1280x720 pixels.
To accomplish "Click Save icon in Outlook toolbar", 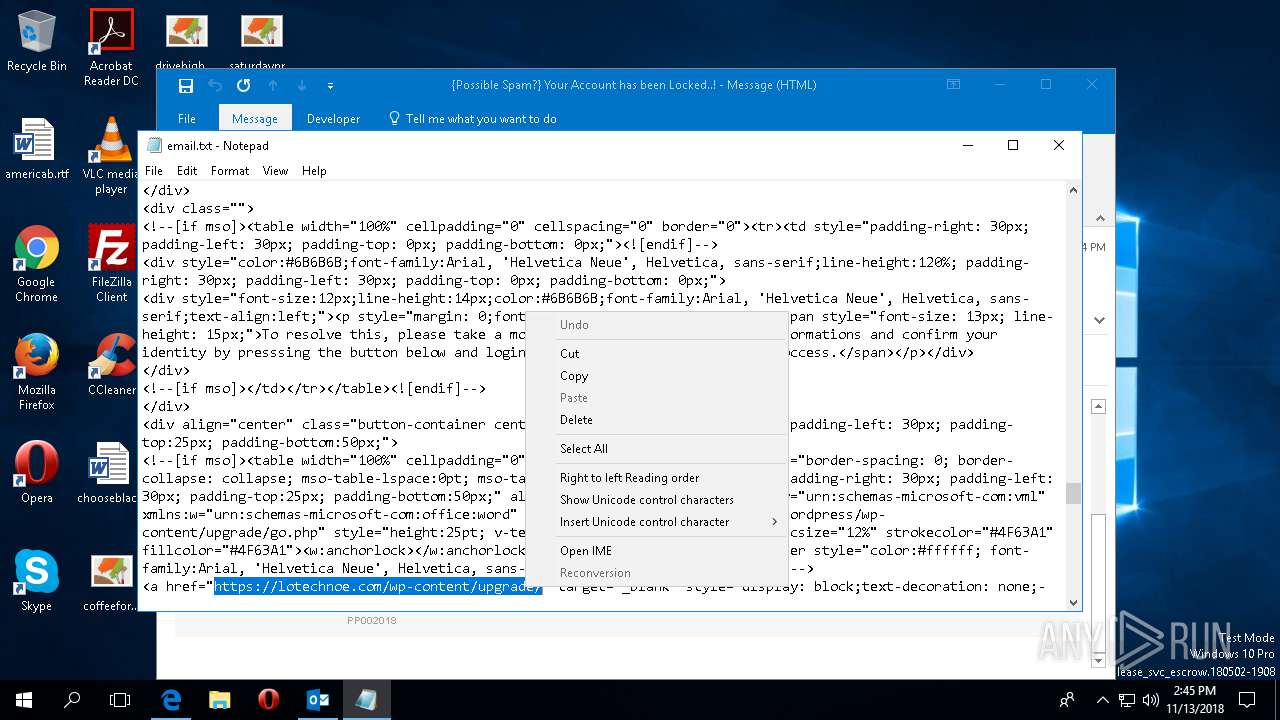I will pos(186,86).
